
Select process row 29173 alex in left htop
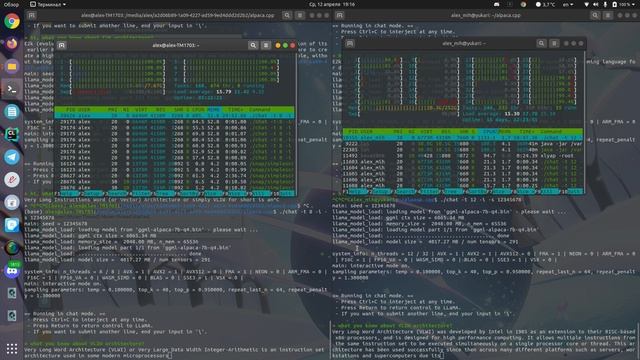coord(175,122)
